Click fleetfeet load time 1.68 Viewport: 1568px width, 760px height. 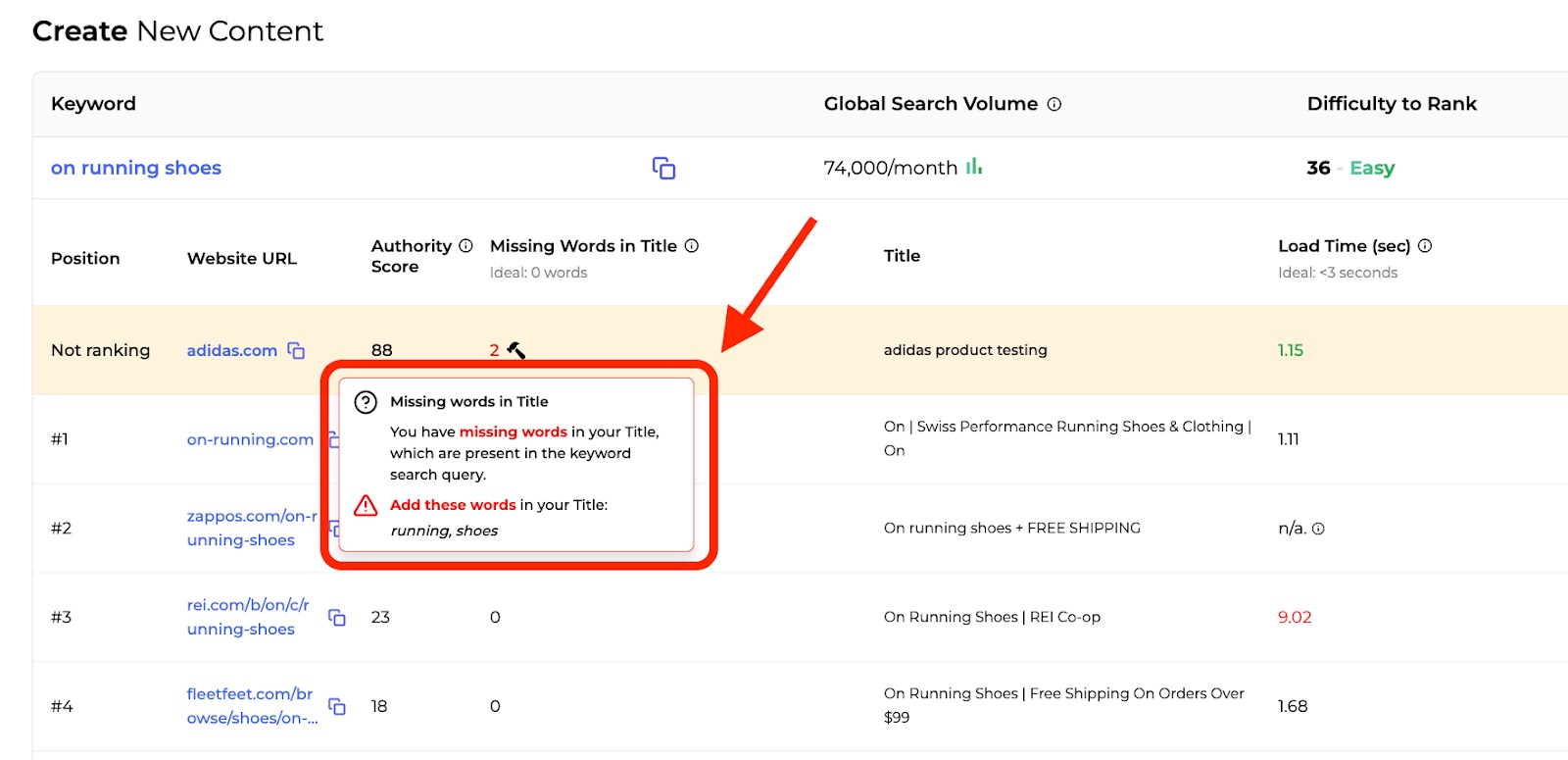(1293, 706)
